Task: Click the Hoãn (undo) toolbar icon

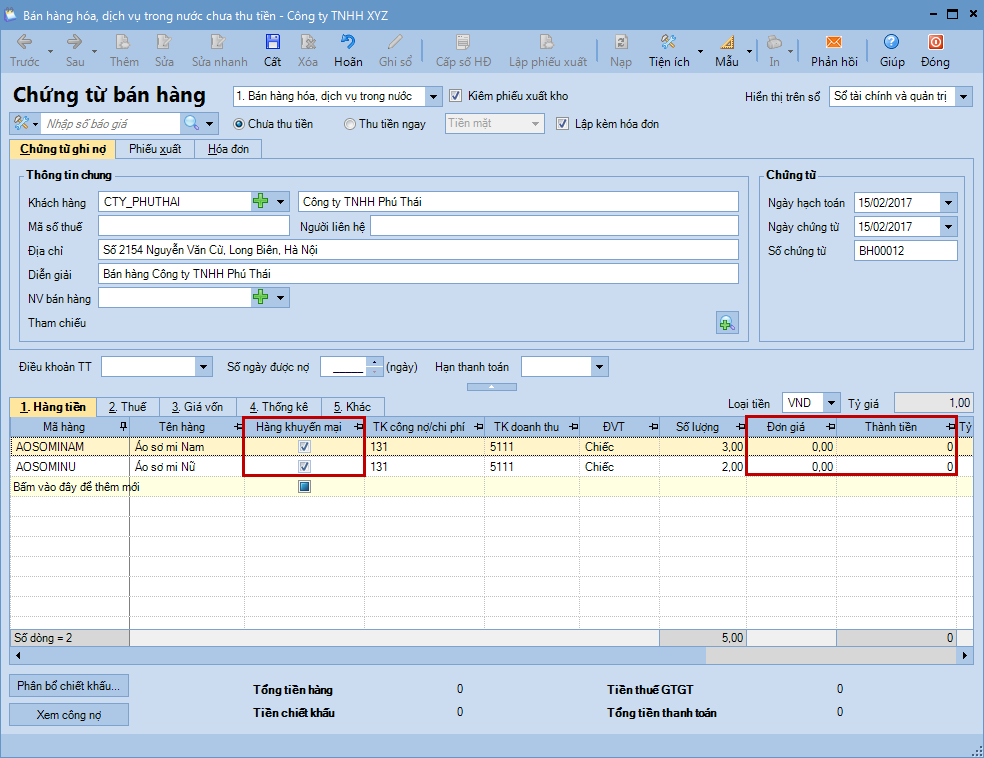Action: tap(348, 43)
